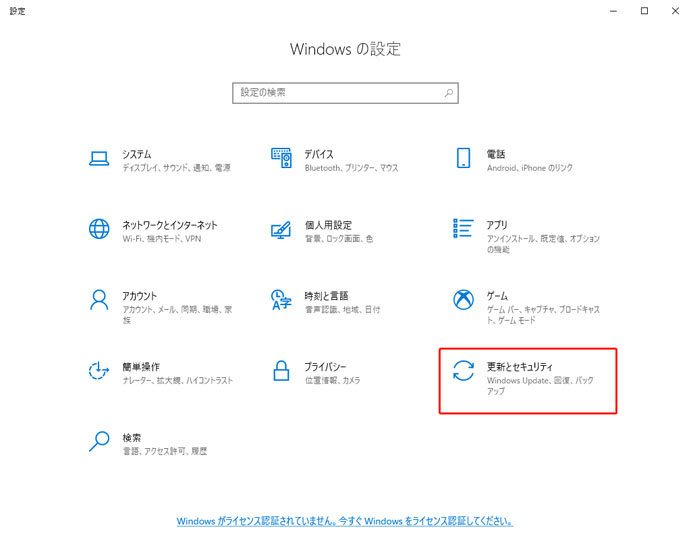This screenshot has height=540, width=691.
Task: Choose the 更新とセキュリティ heading
Action: (520, 367)
